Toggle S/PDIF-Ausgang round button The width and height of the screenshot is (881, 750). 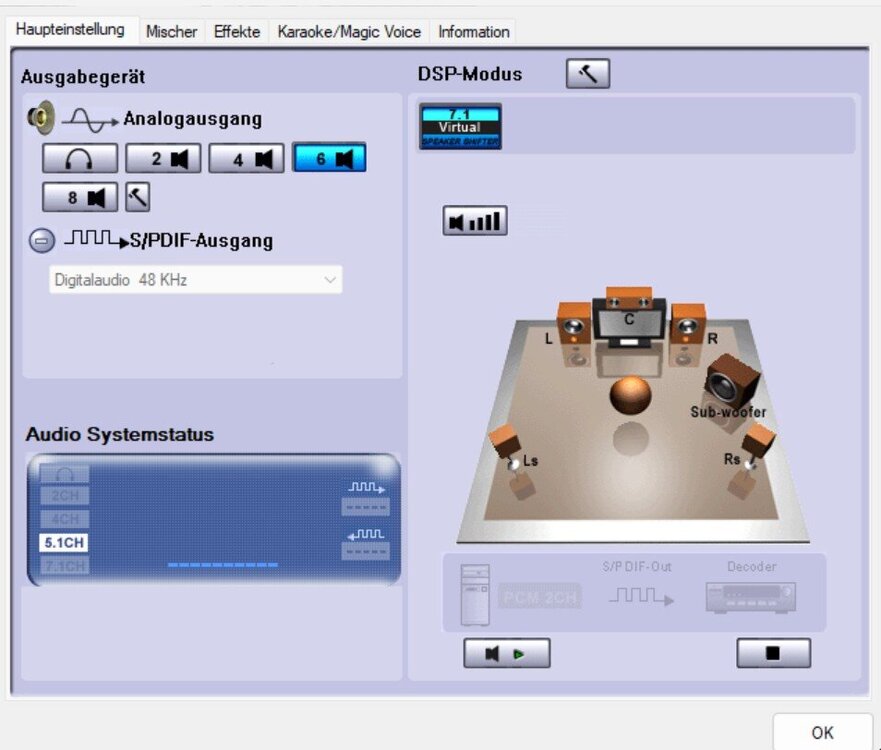click(42, 240)
